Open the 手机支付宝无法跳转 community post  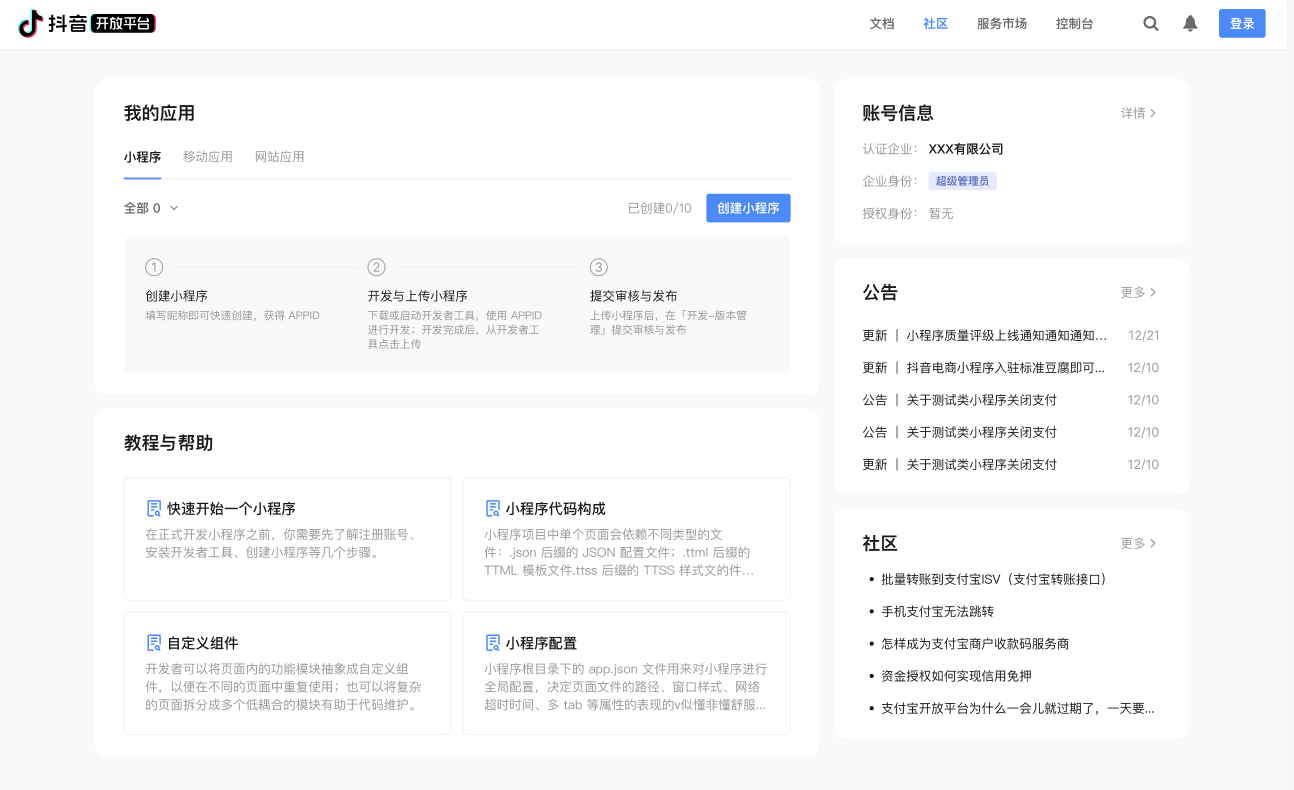click(937, 611)
